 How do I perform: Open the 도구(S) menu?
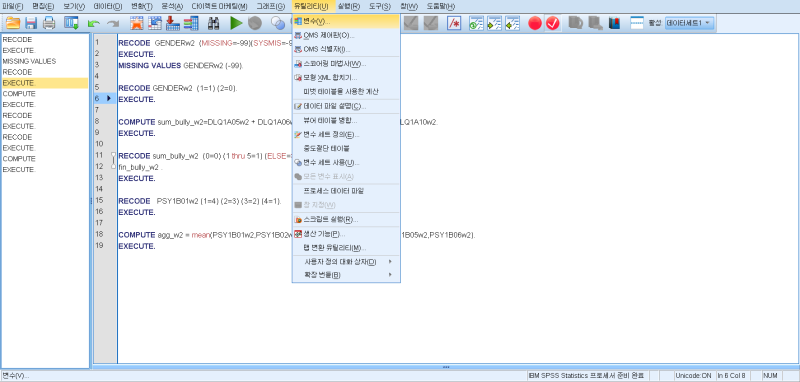point(380,7)
